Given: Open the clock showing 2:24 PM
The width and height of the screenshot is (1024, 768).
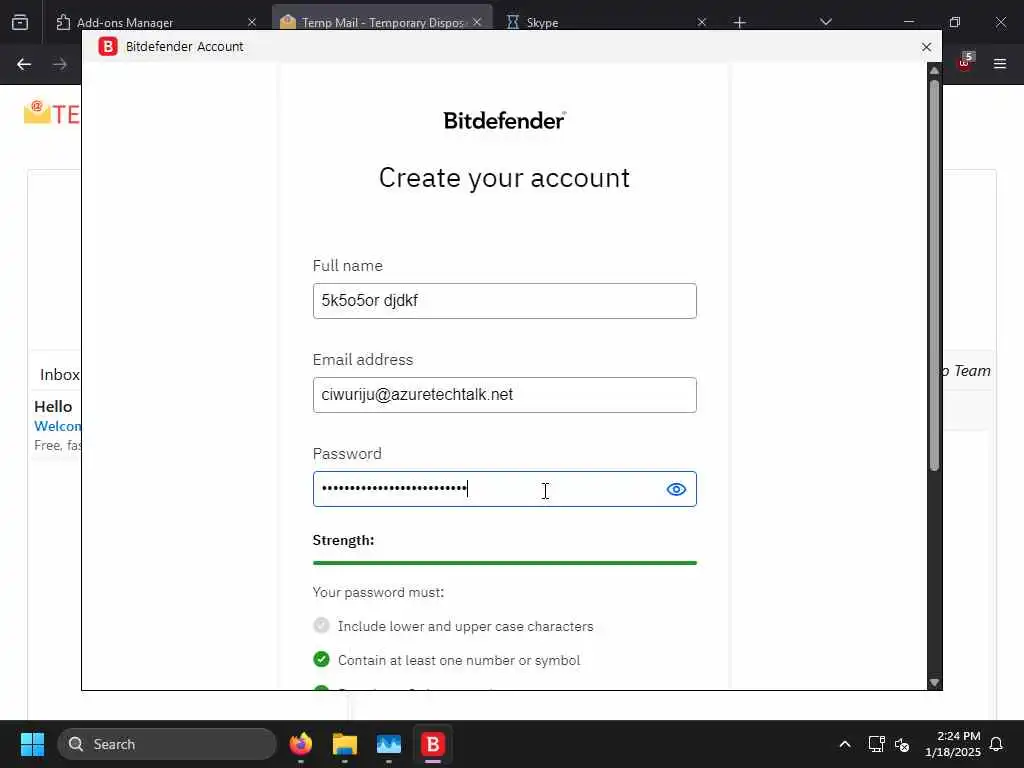Looking at the screenshot, I should tap(952, 744).
